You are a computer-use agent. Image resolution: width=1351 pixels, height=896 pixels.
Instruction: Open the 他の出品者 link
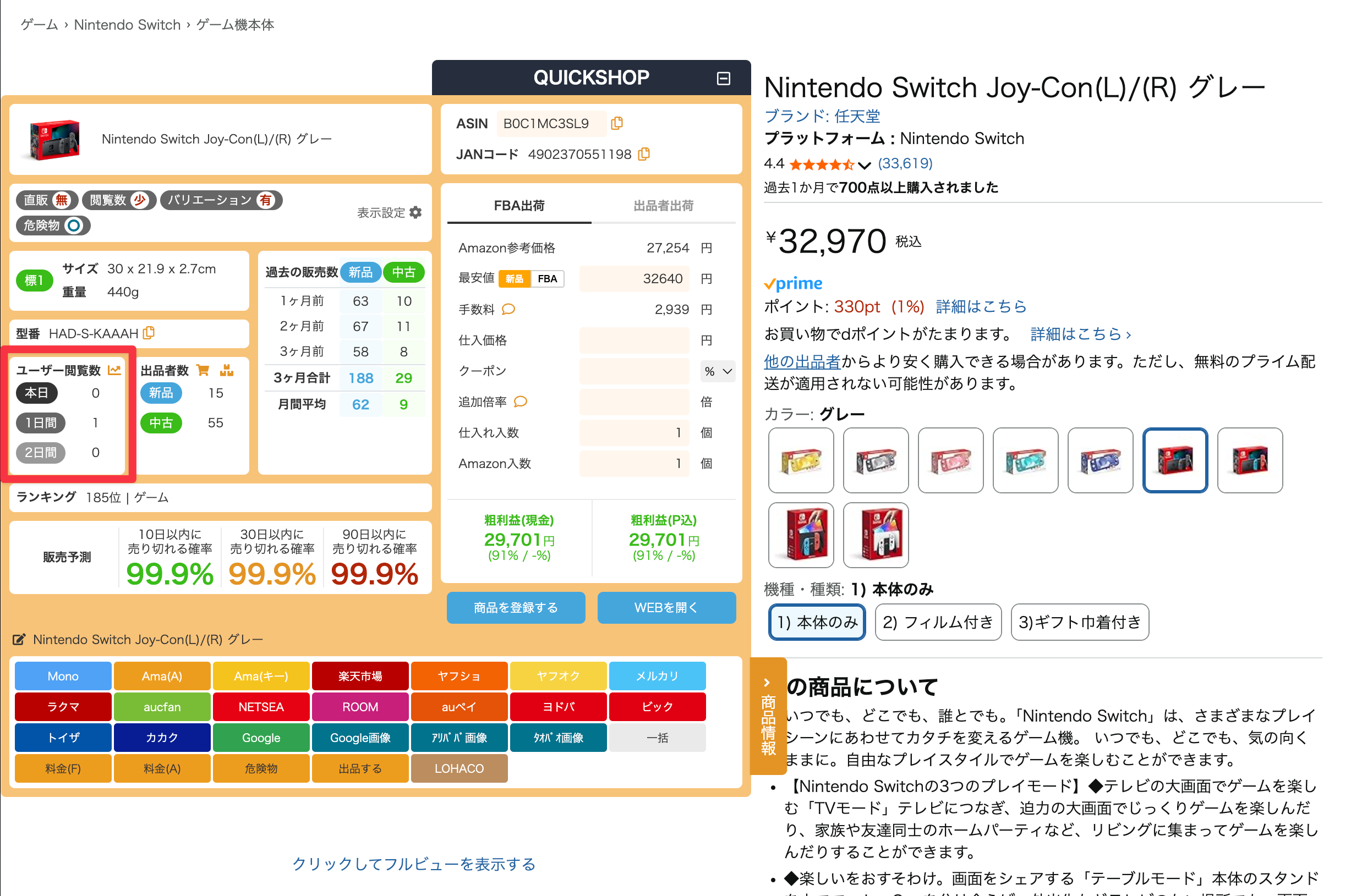pos(802,362)
